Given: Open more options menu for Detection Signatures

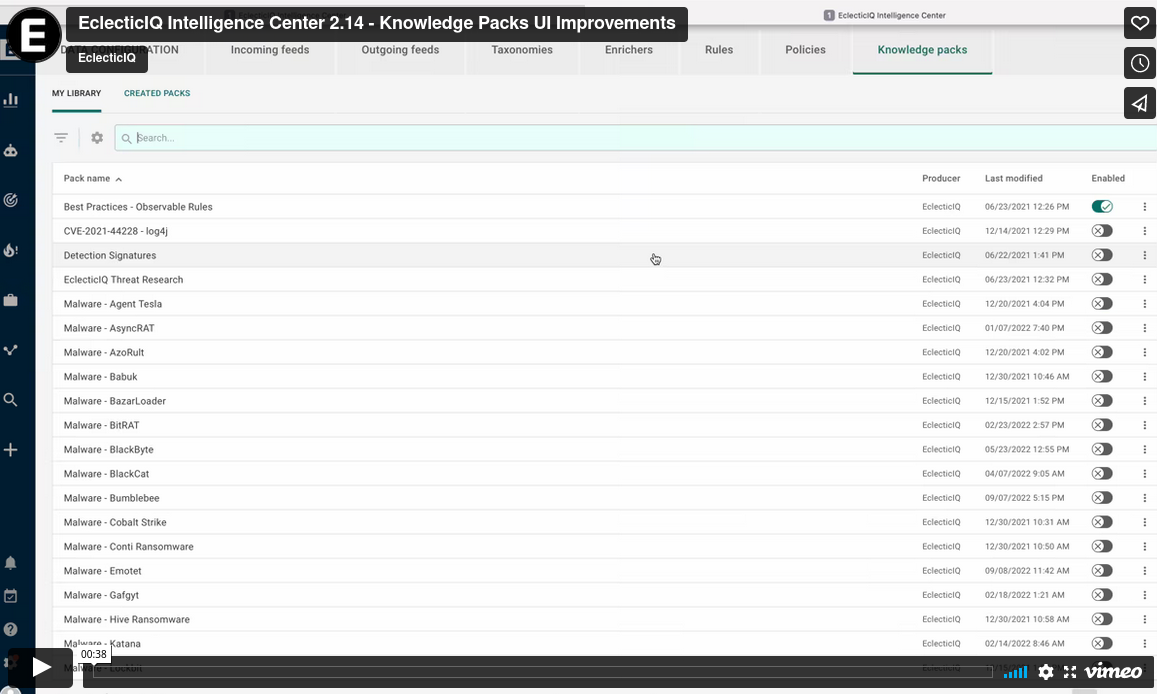Looking at the screenshot, I should 1144,256.
